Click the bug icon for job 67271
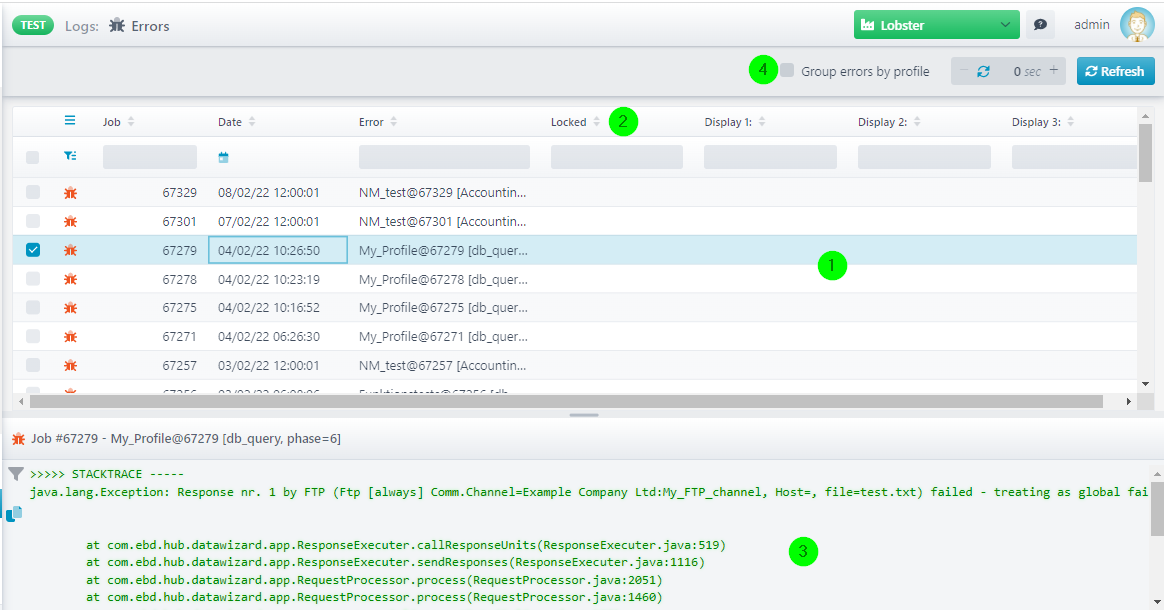1164x610 pixels. (x=71, y=336)
